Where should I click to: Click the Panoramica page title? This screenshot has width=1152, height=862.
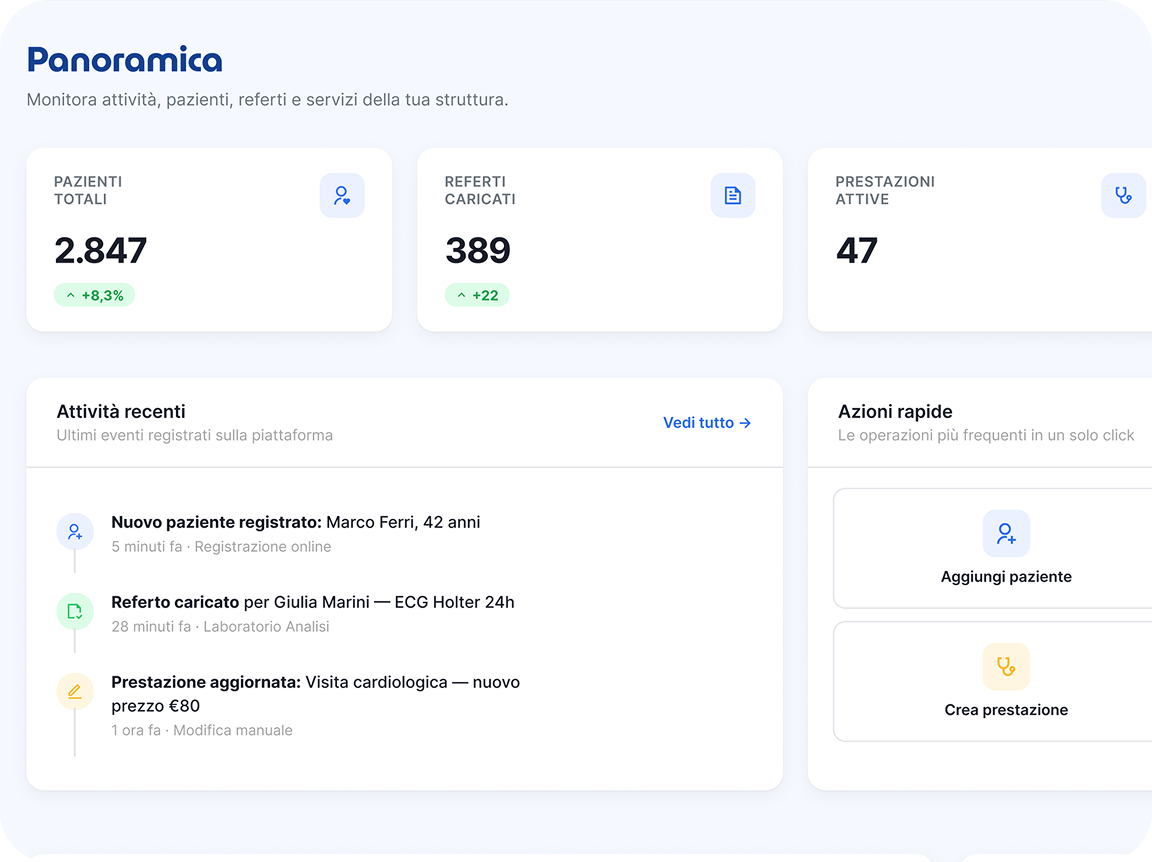pos(125,60)
